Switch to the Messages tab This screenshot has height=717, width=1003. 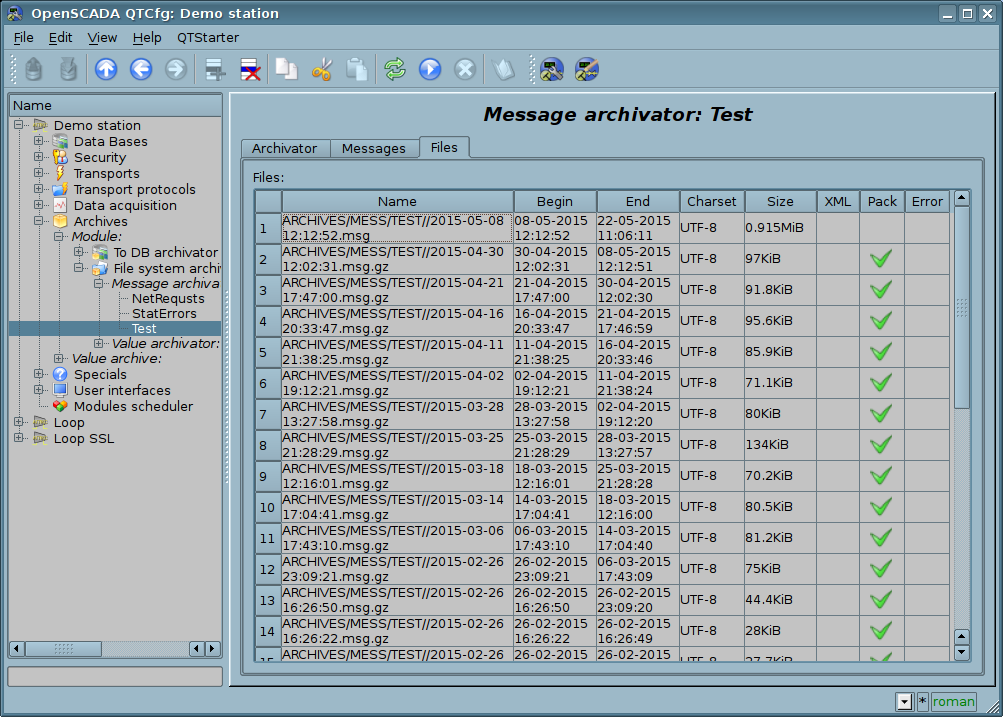click(373, 148)
